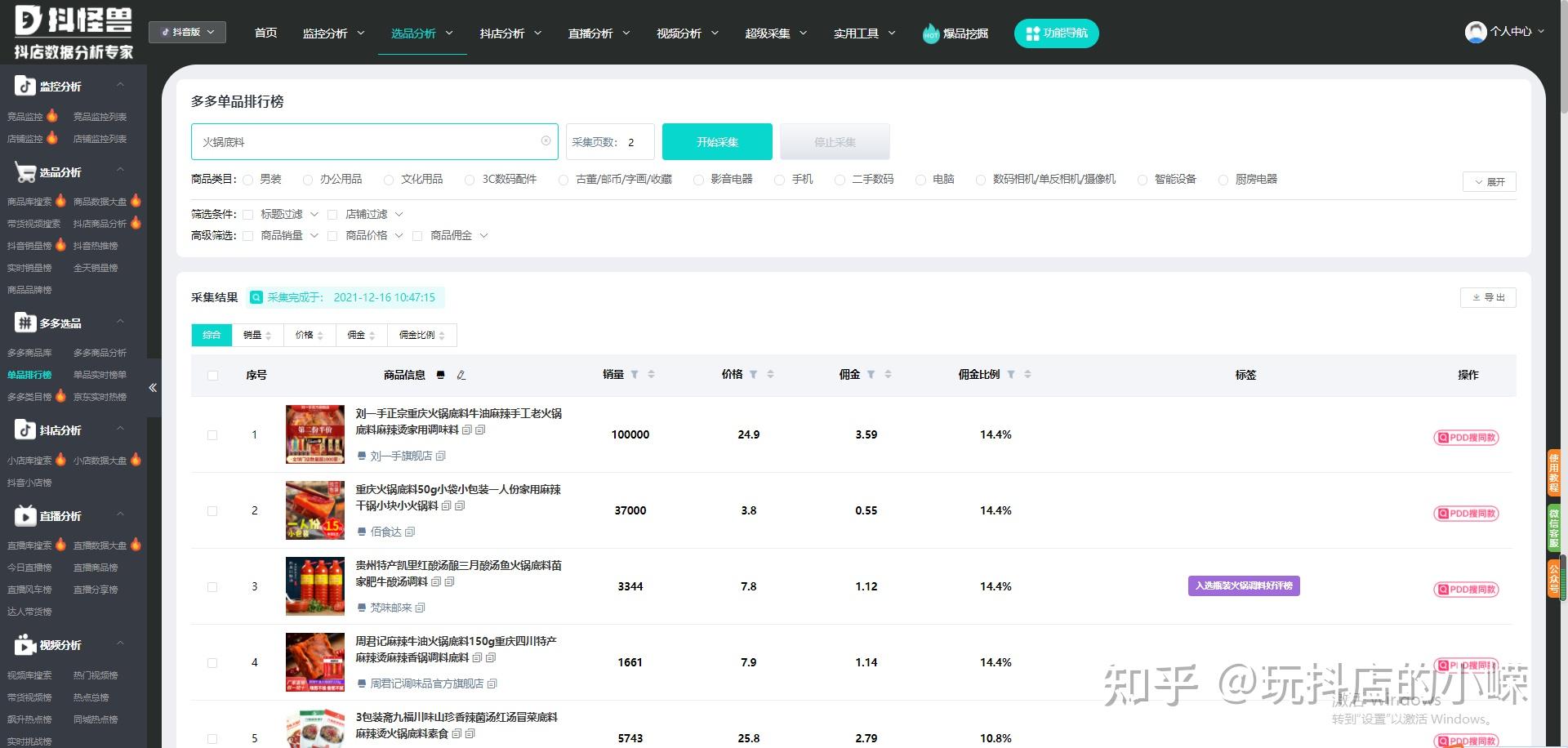The image size is (1568, 748).
Task: Select the 办公用品 category radio
Action: point(308,180)
